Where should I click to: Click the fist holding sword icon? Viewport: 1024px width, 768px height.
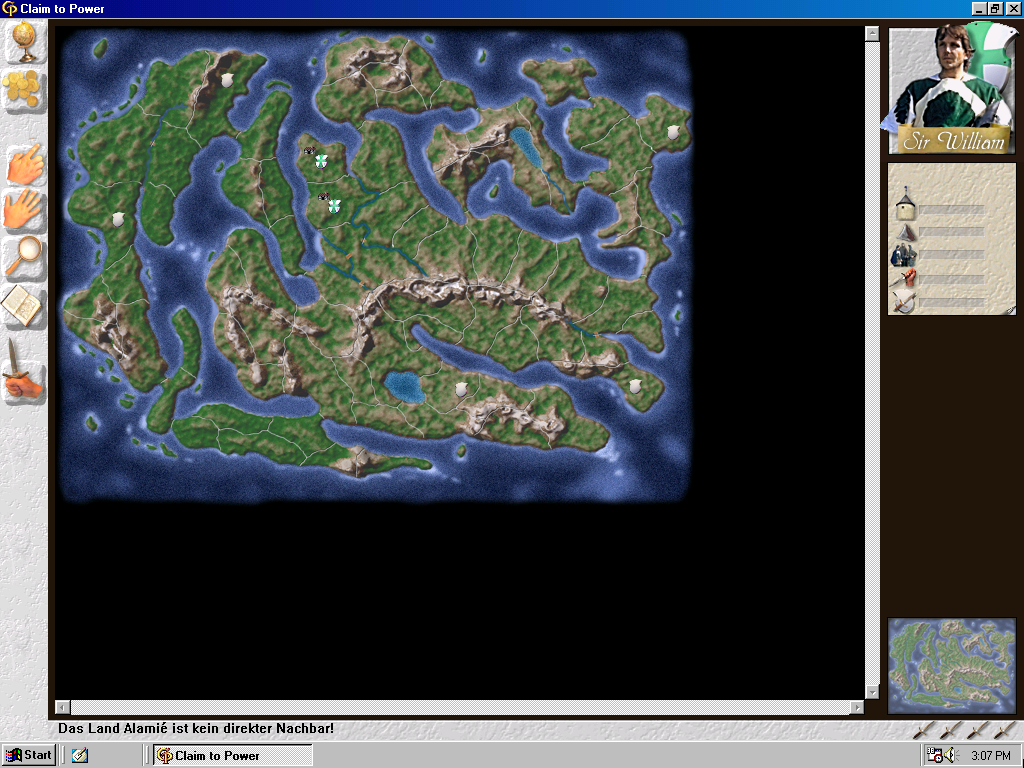pyautogui.click(x=904, y=279)
